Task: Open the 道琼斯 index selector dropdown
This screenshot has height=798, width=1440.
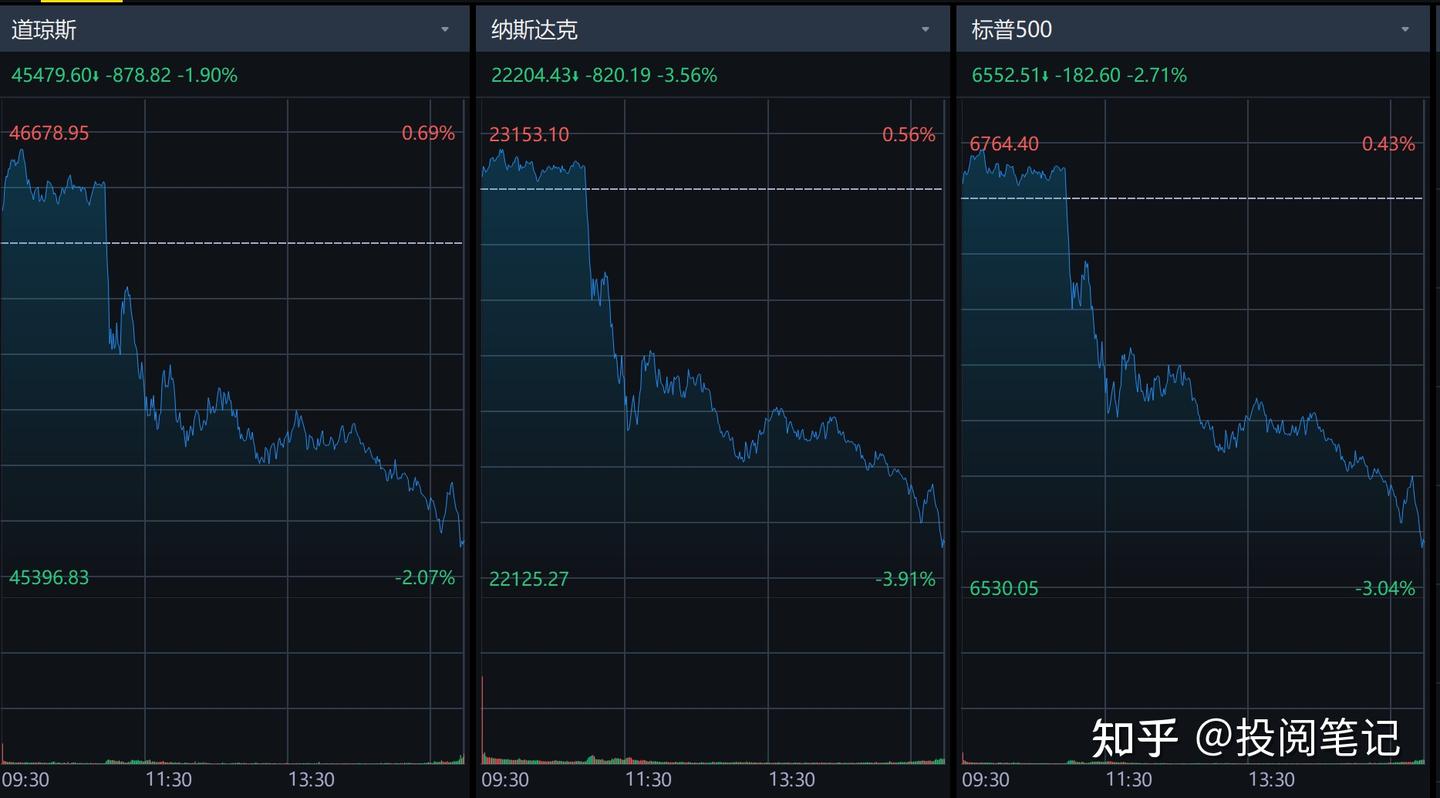Action: click(446, 29)
